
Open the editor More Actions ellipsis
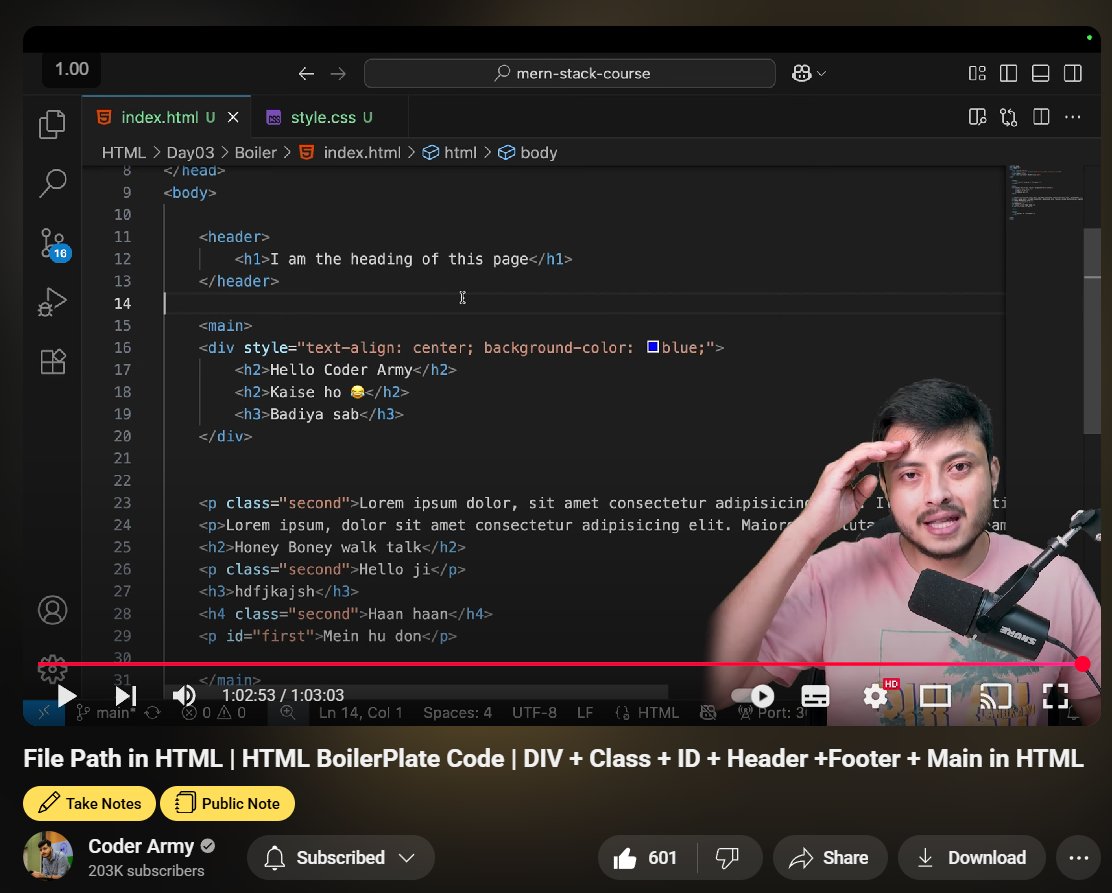tap(1072, 118)
